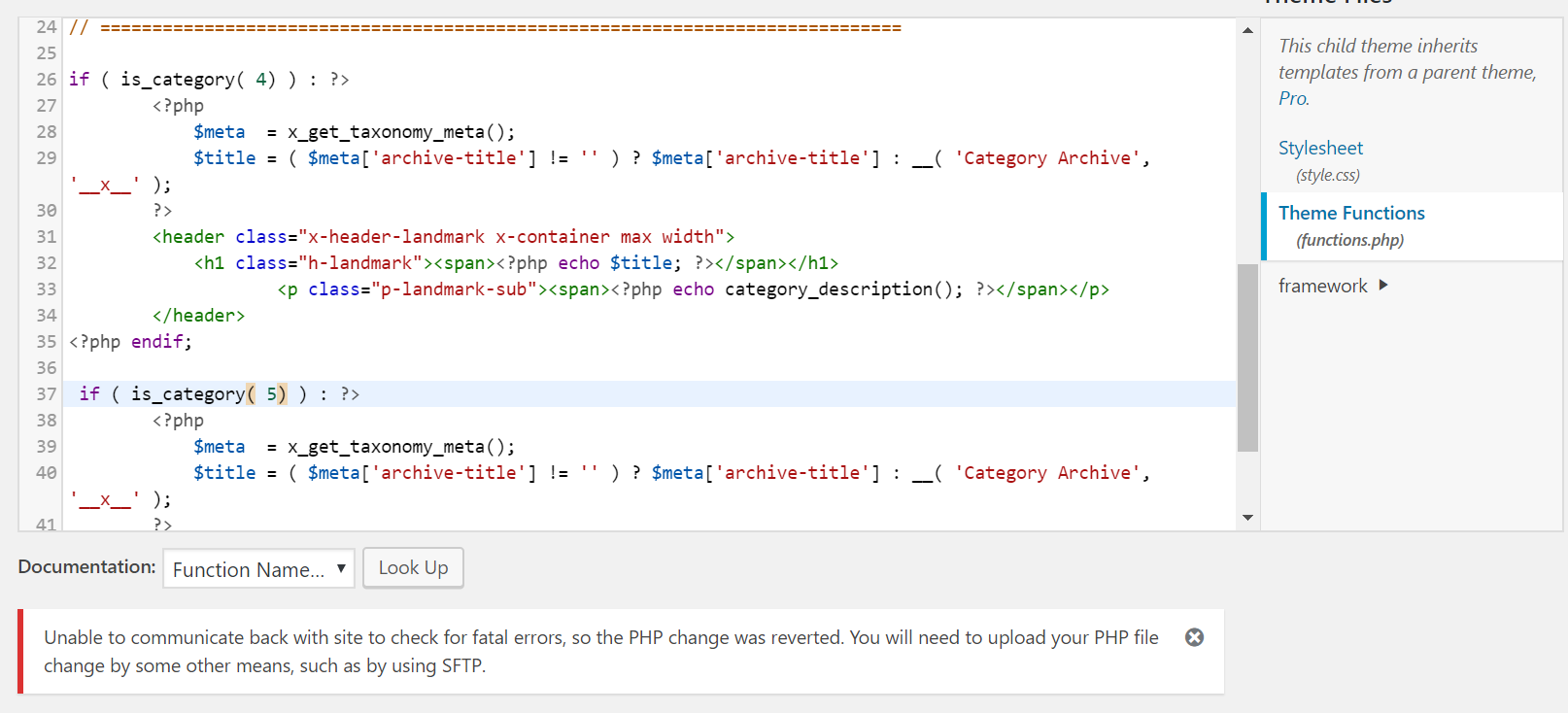1568x713 pixels.
Task: Click the Look Up button
Action: click(413, 568)
